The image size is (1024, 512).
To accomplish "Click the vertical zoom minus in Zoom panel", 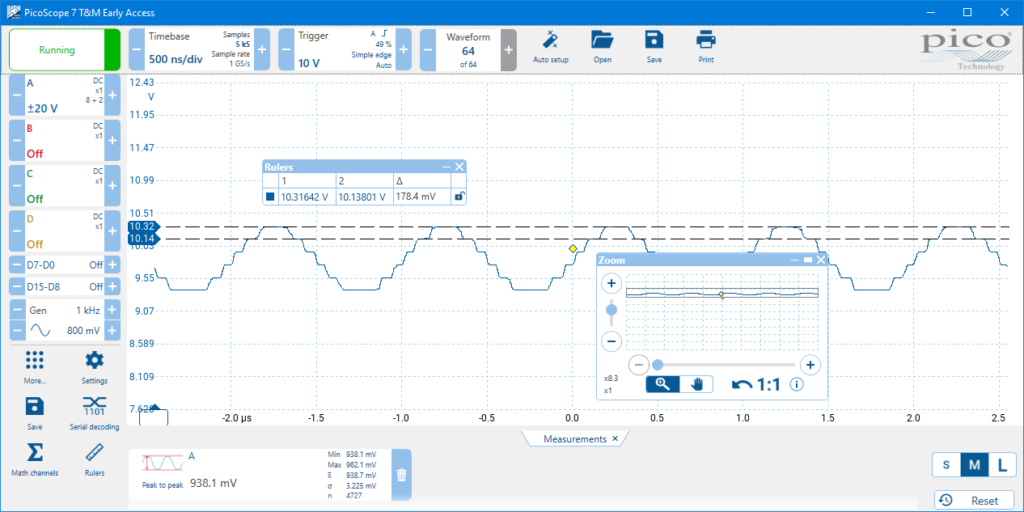I will 612,341.
